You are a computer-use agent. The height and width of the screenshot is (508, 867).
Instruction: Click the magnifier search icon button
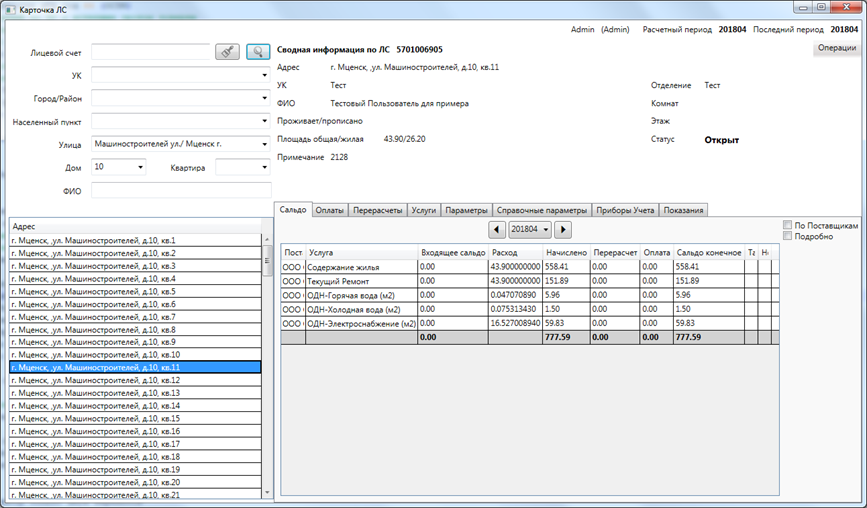pos(258,52)
